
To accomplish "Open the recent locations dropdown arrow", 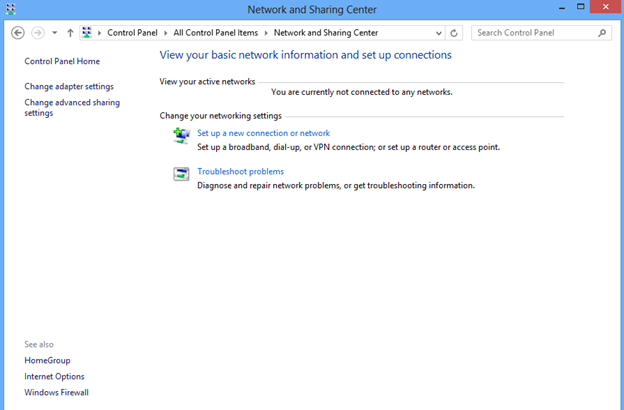I will pyautogui.click(x=55, y=33).
